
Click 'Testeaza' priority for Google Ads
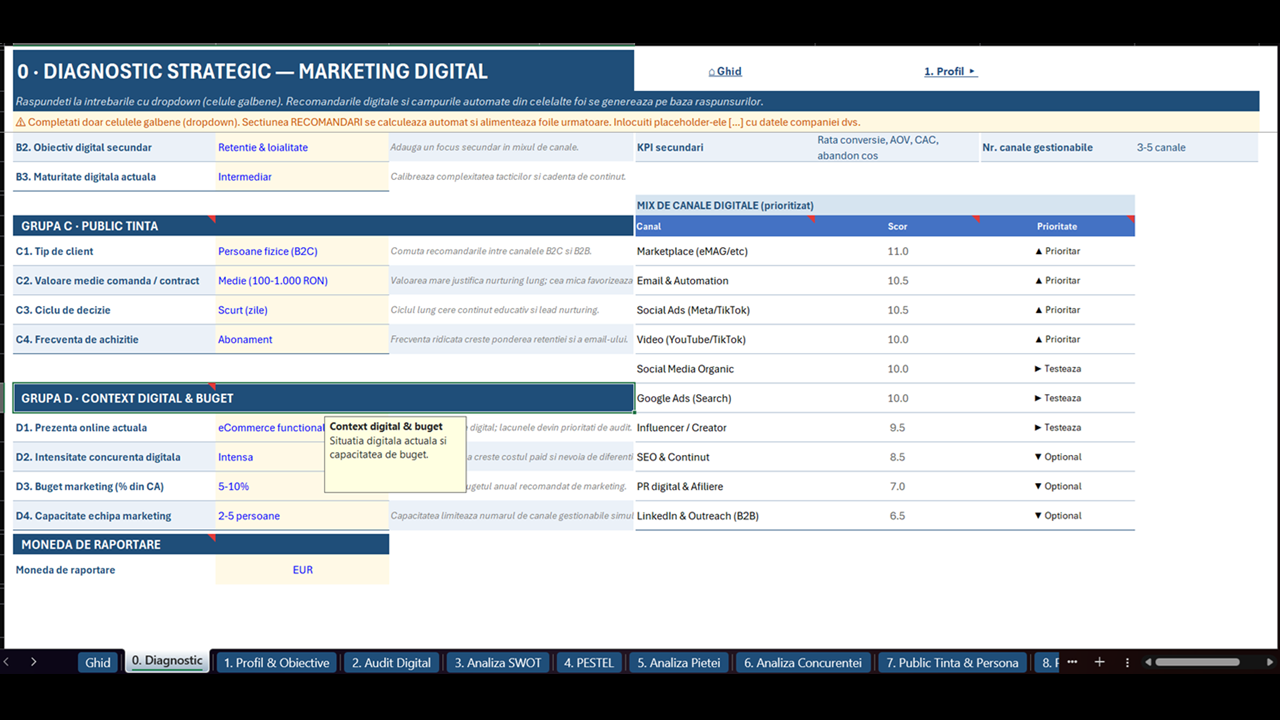click(x=1057, y=398)
